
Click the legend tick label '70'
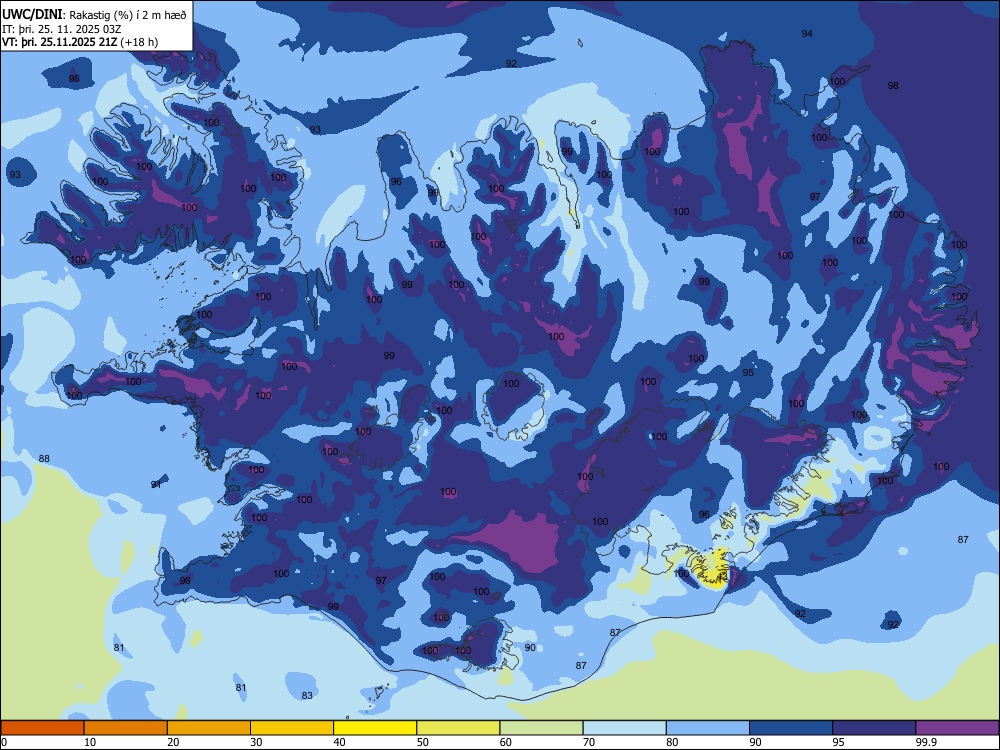(x=589, y=742)
